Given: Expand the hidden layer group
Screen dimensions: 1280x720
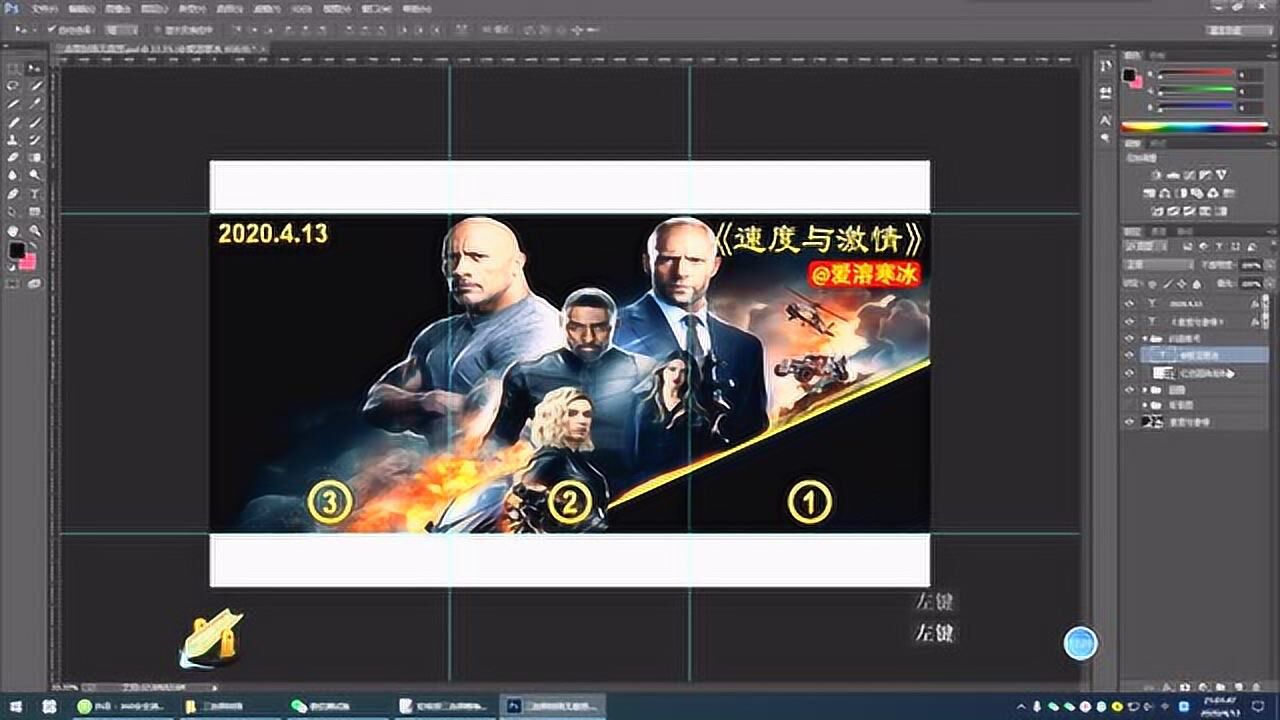Looking at the screenshot, I should 1144,405.
